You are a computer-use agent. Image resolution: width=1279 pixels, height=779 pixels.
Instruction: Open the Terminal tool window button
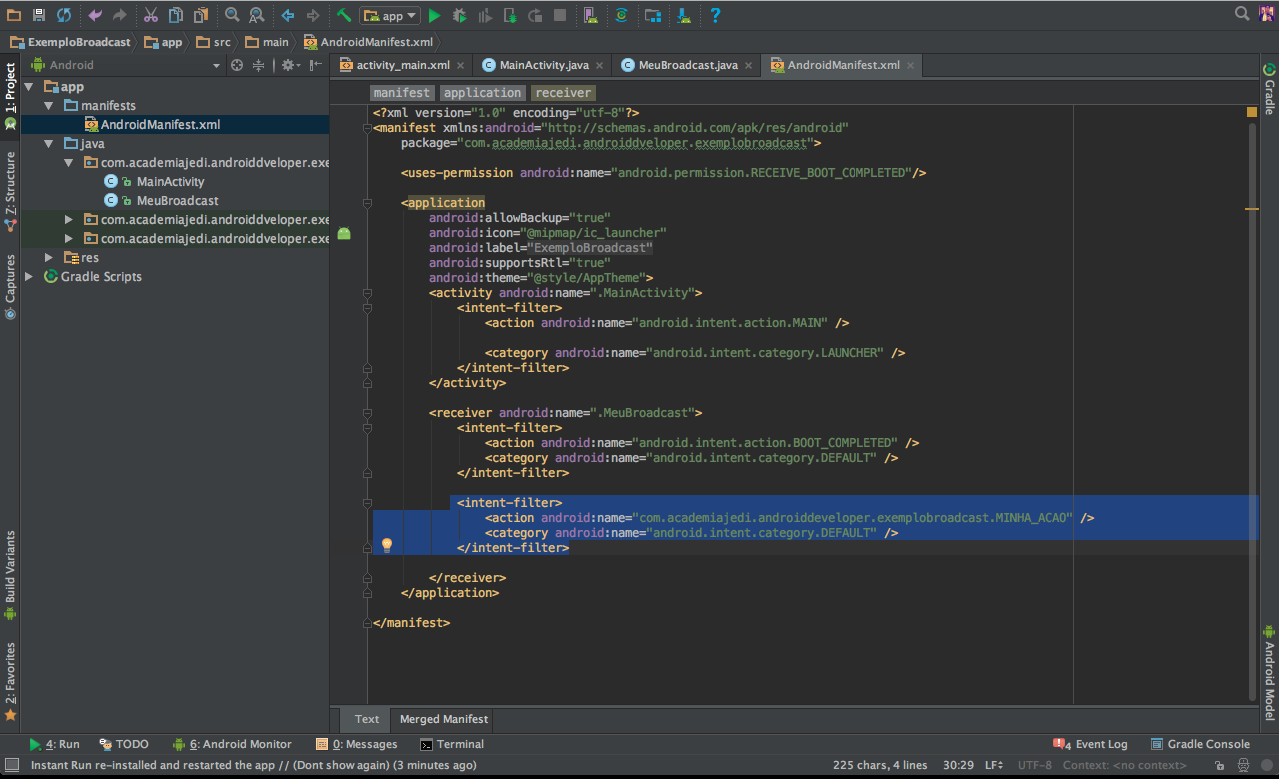(x=459, y=744)
